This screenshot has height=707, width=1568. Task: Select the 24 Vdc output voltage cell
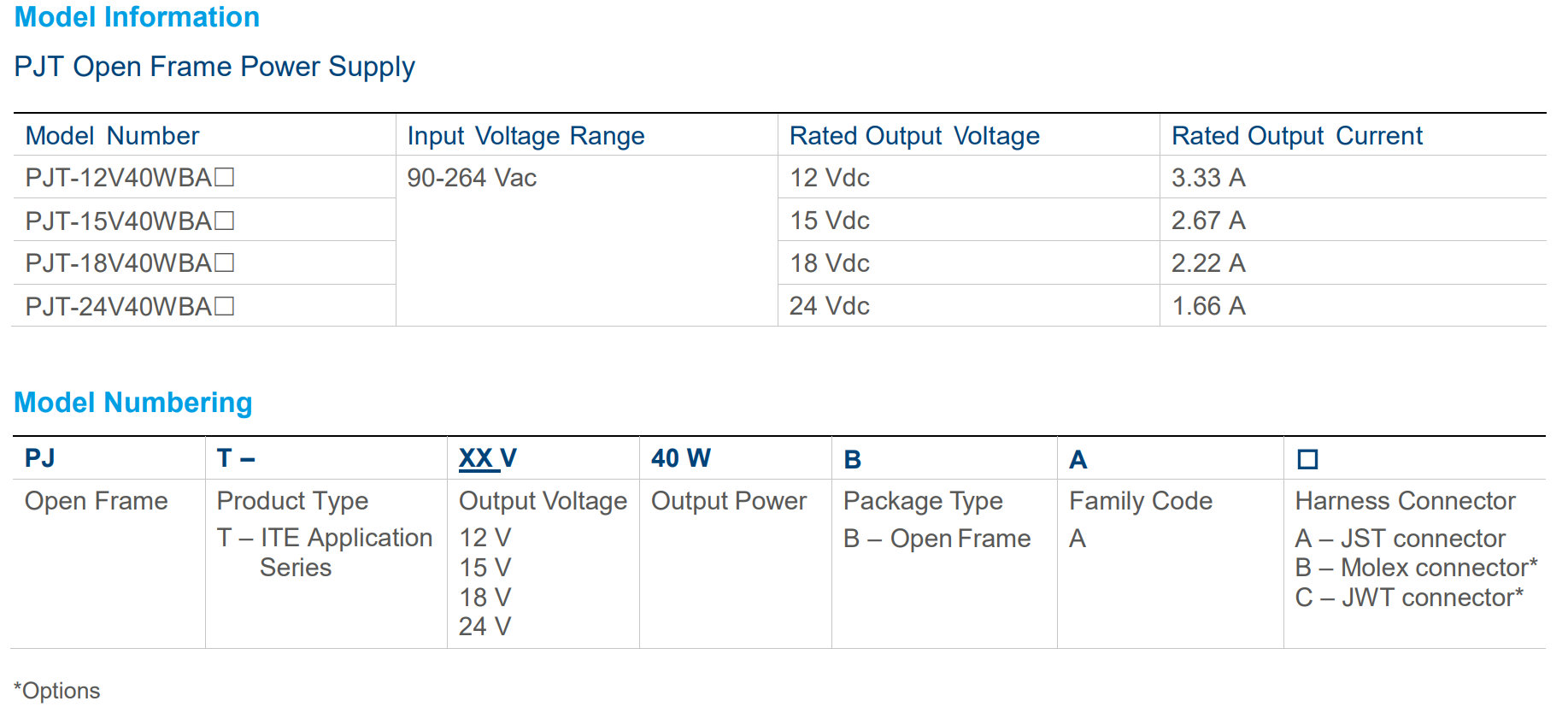click(829, 306)
